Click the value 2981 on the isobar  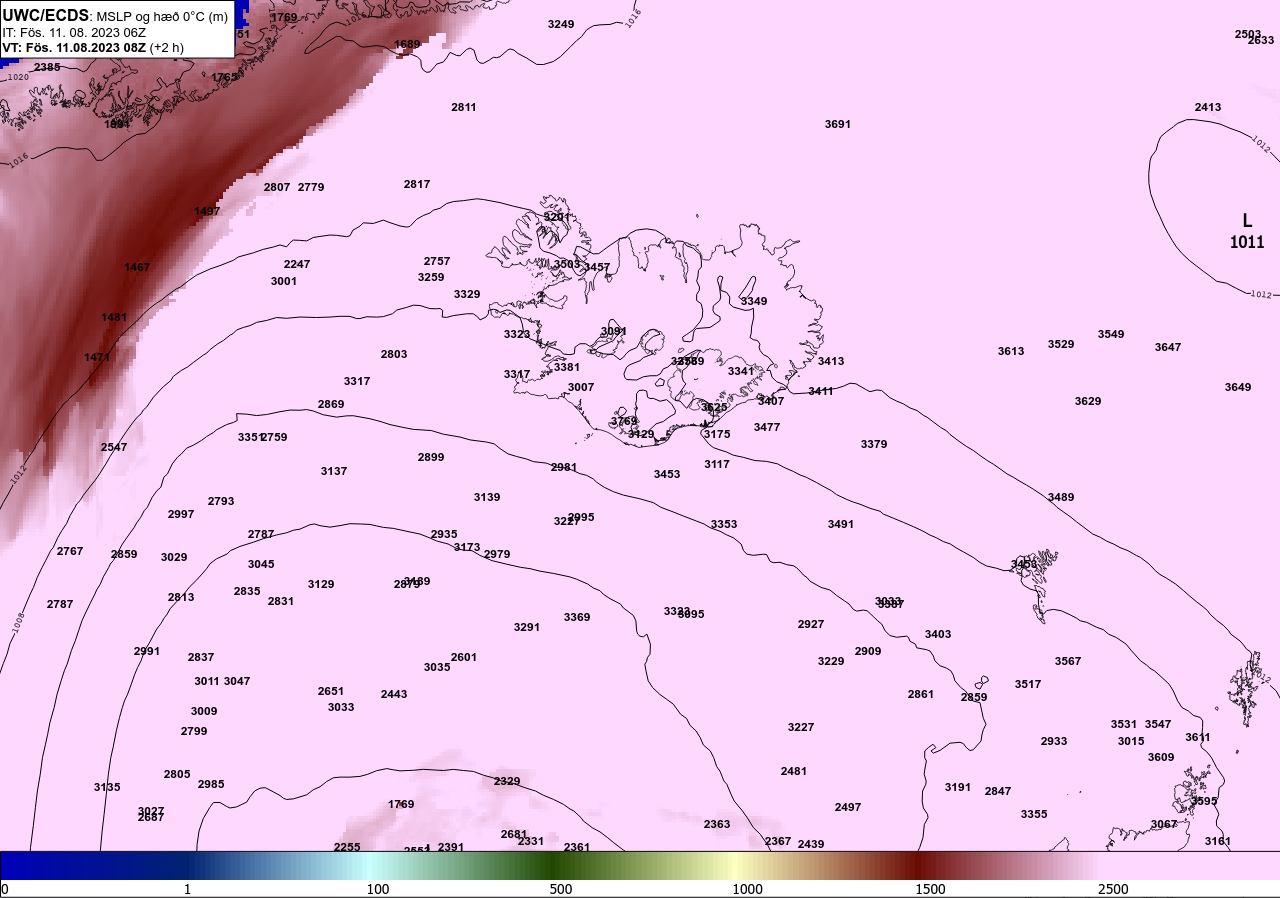564,467
